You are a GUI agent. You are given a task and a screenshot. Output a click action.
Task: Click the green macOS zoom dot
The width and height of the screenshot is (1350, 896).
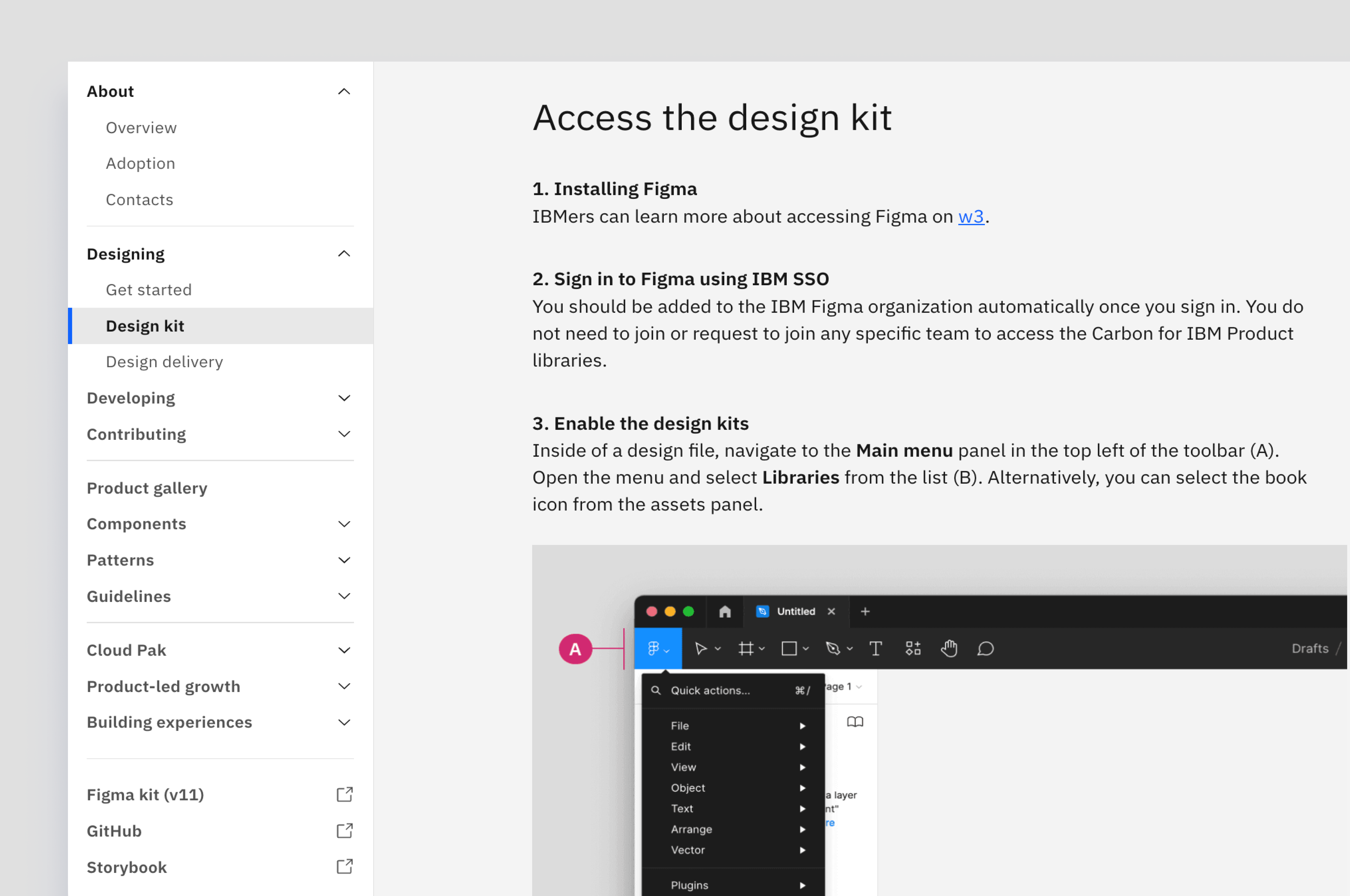pyautogui.click(x=688, y=612)
